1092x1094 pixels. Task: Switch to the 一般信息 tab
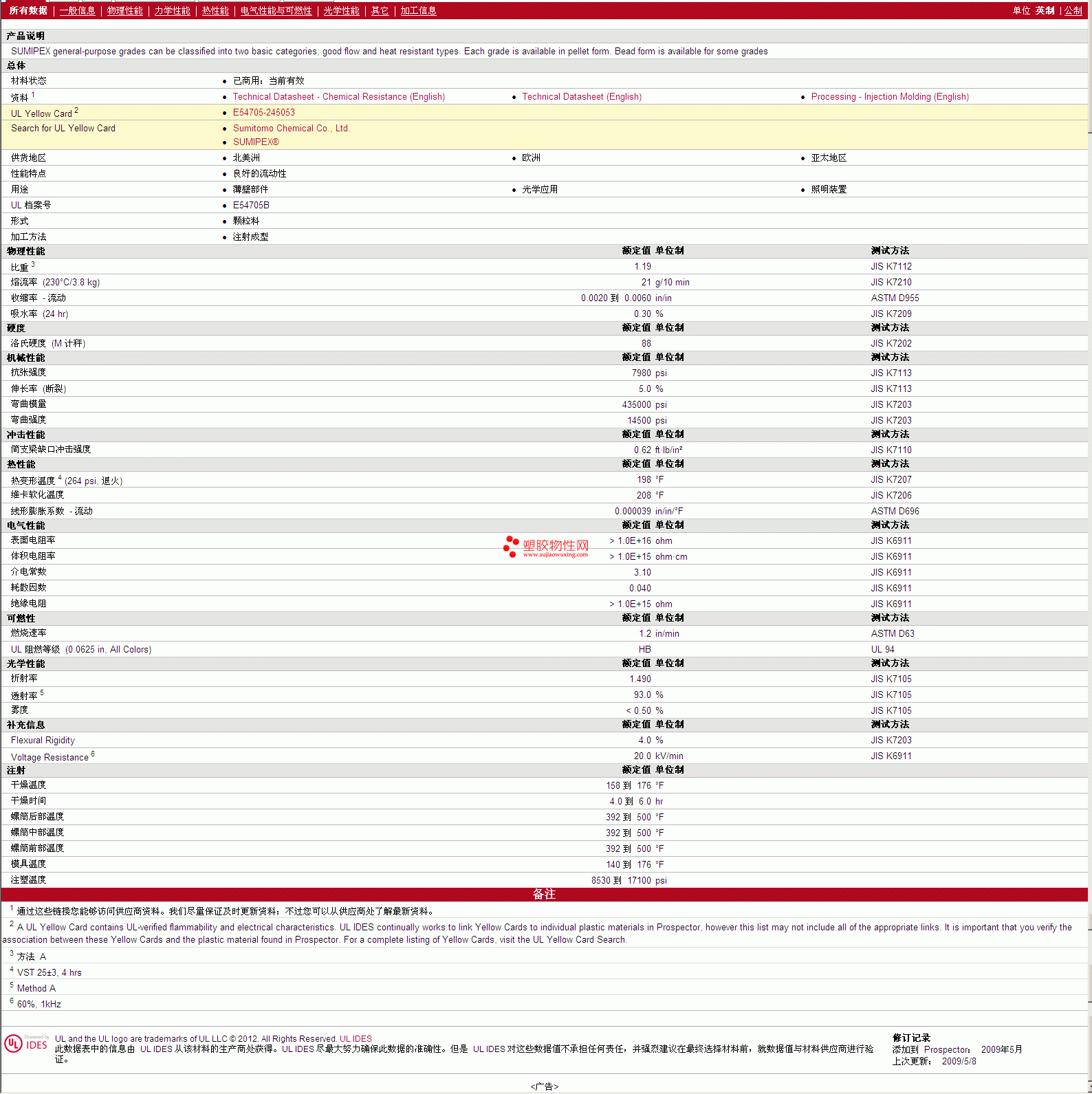(77, 11)
